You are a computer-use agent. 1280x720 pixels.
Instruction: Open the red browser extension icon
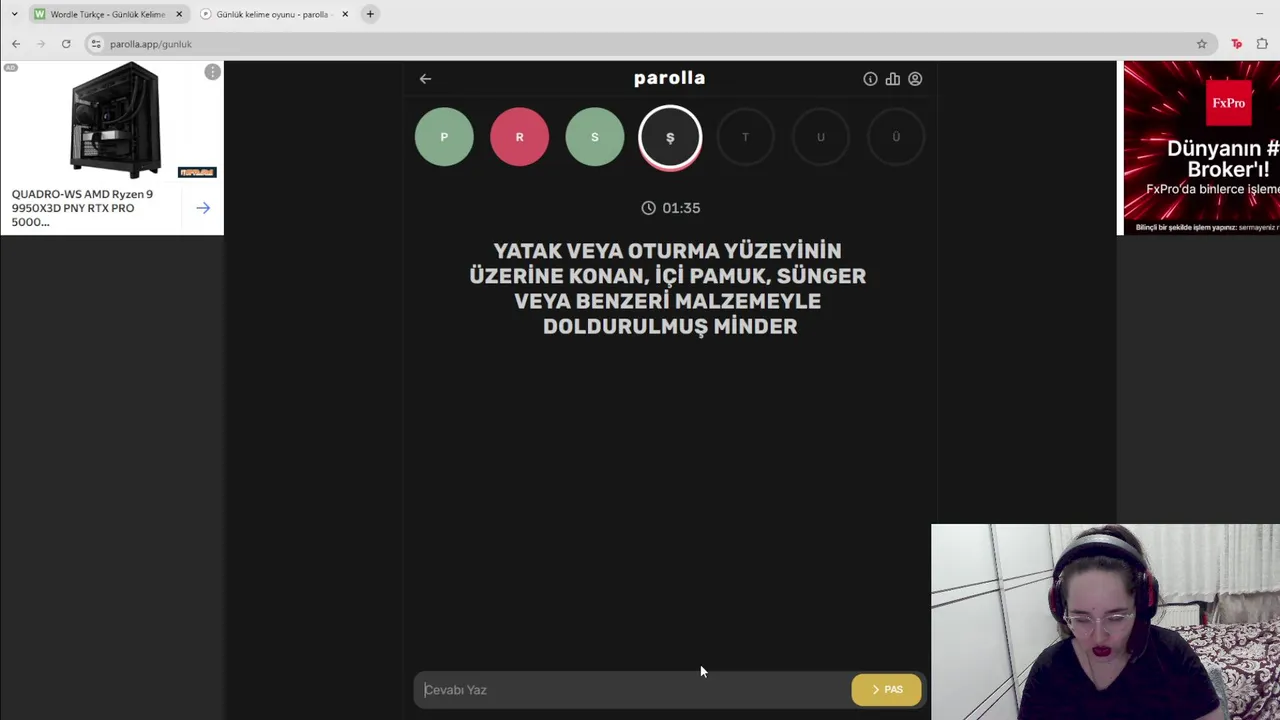coord(1237,44)
